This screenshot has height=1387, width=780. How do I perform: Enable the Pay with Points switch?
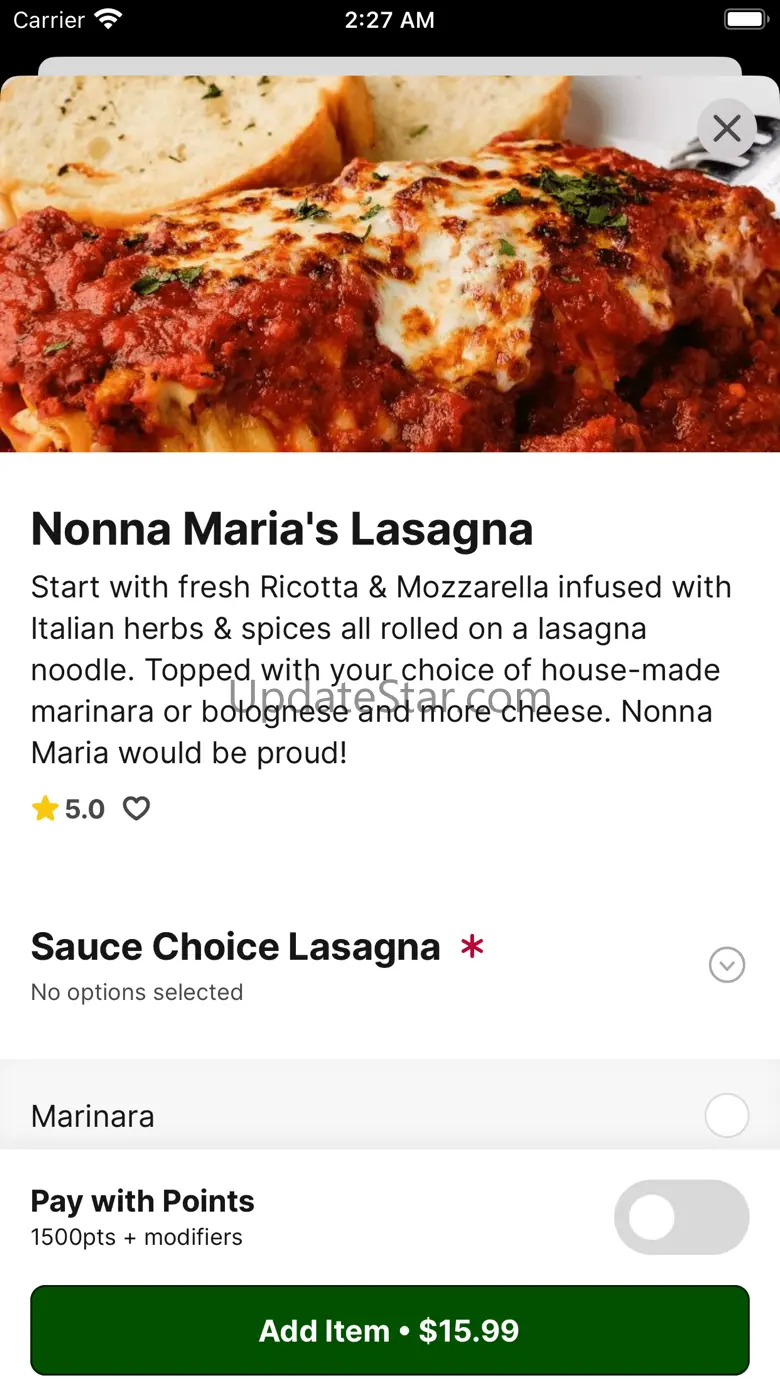681,1217
